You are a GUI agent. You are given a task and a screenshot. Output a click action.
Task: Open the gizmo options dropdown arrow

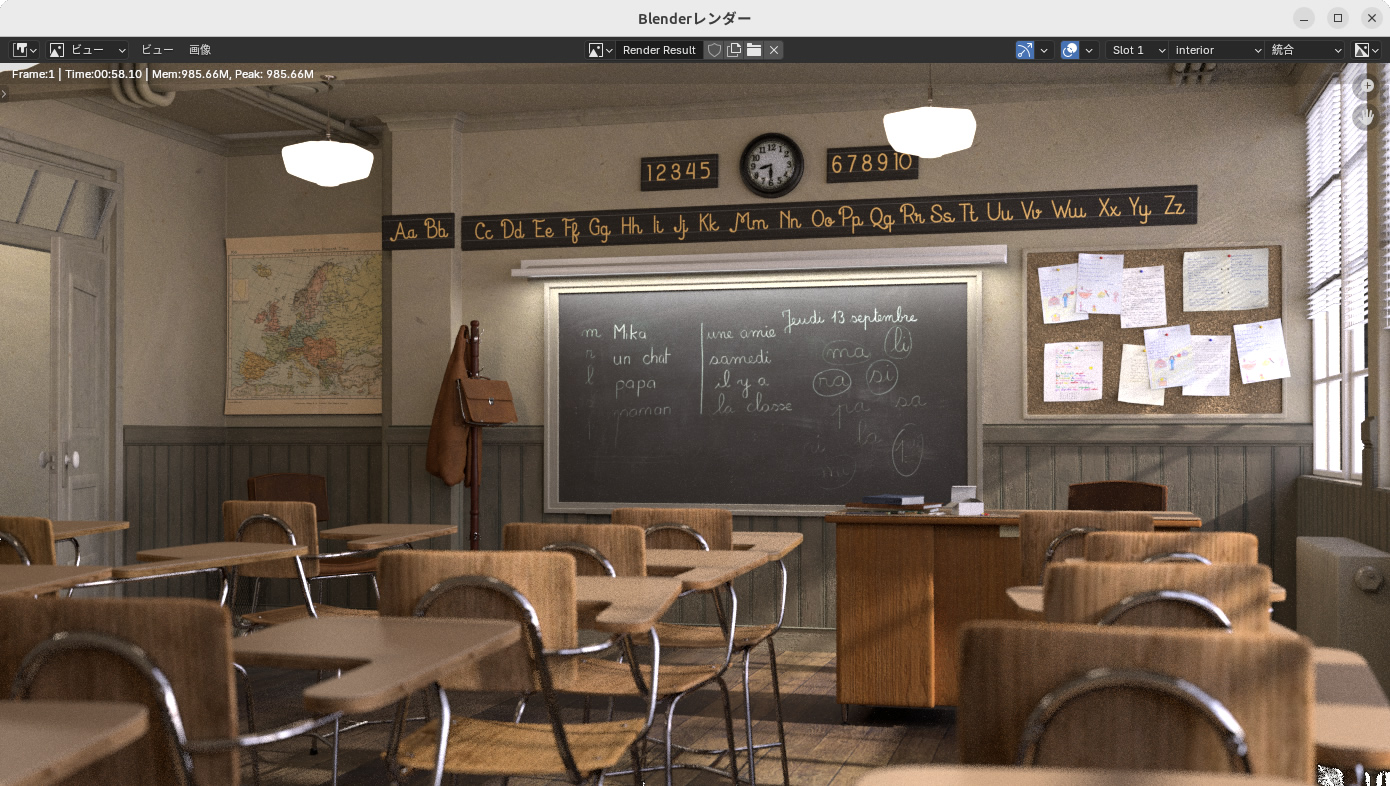(1045, 50)
